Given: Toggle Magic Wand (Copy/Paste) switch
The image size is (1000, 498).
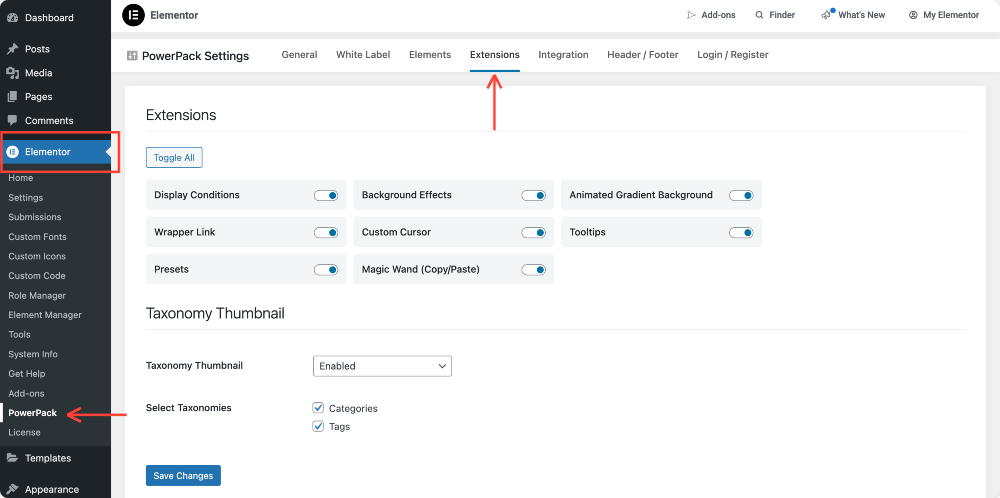Looking at the screenshot, I should click(534, 270).
